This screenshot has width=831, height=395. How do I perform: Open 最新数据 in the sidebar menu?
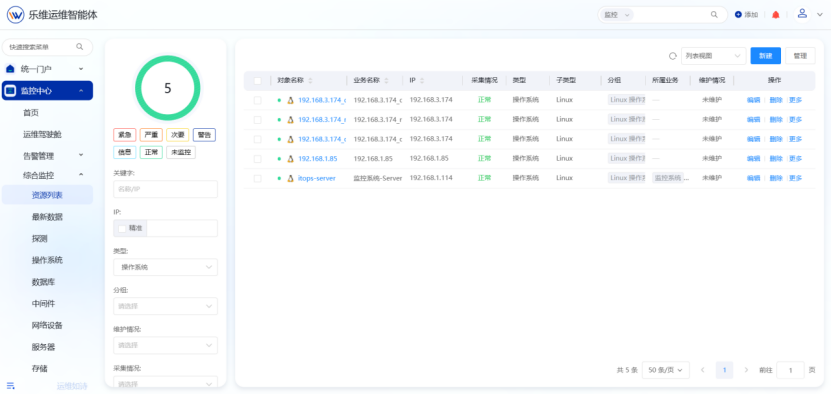pyautogui.click(x=47, y=217)
